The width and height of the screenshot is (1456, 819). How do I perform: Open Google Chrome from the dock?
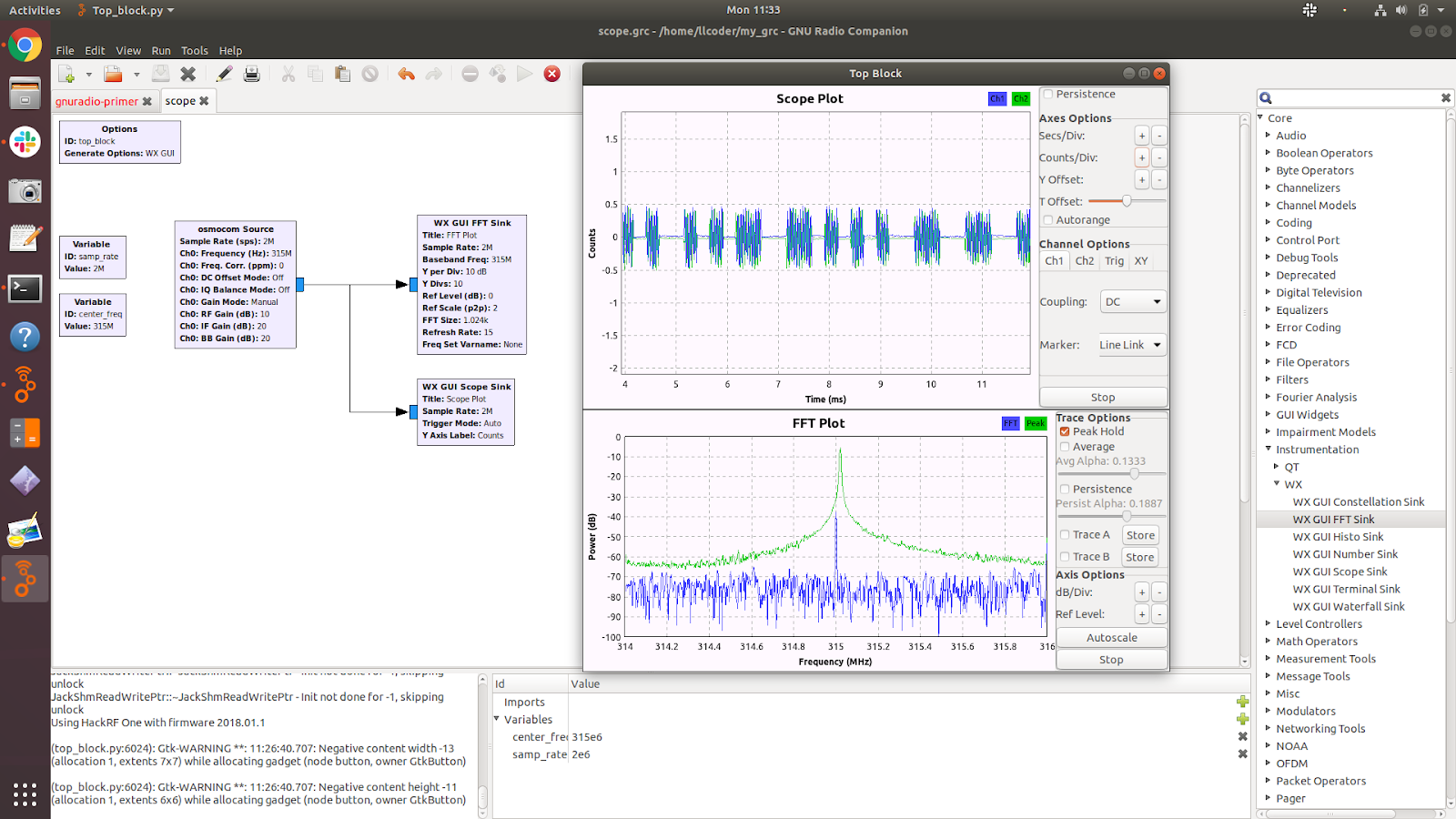click(25, 45)
